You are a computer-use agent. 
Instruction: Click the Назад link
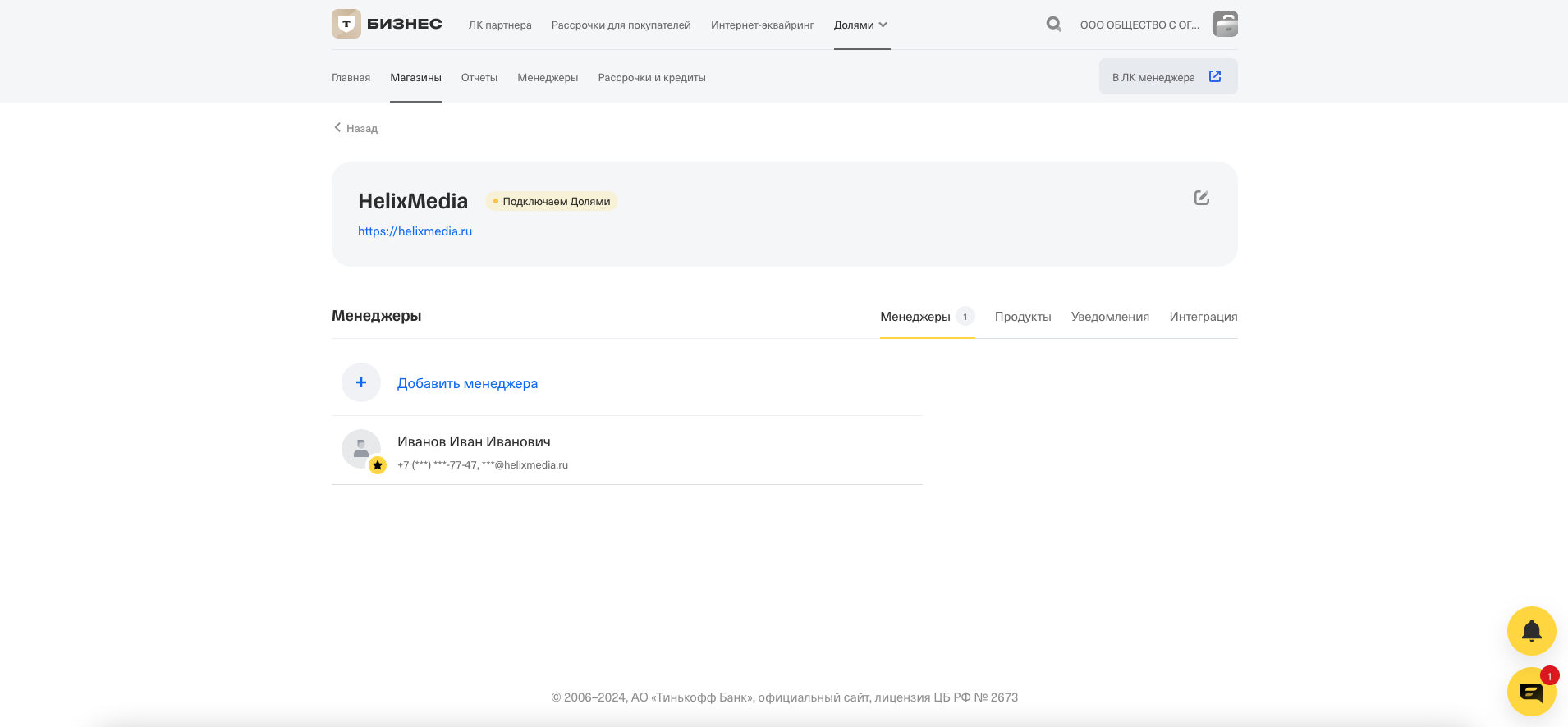click(362, 128)
